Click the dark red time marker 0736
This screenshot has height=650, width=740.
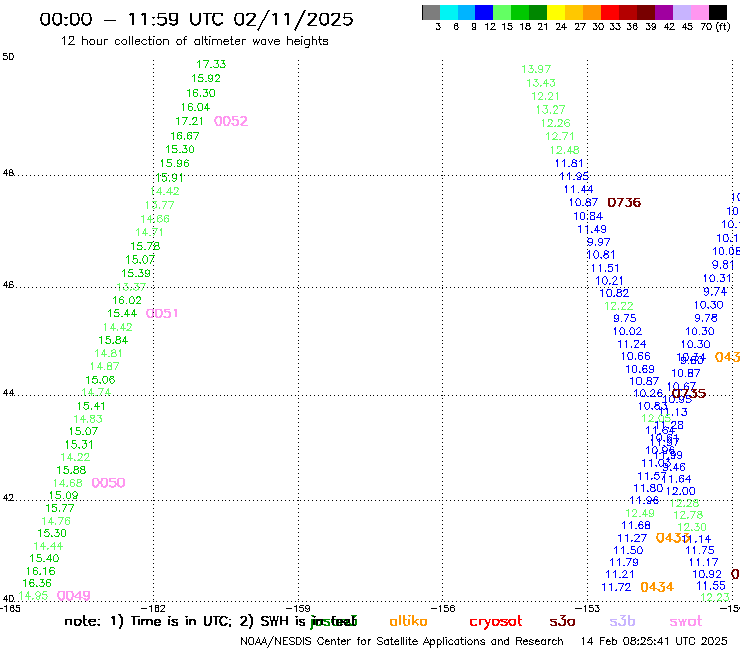(x=624, y=203)
